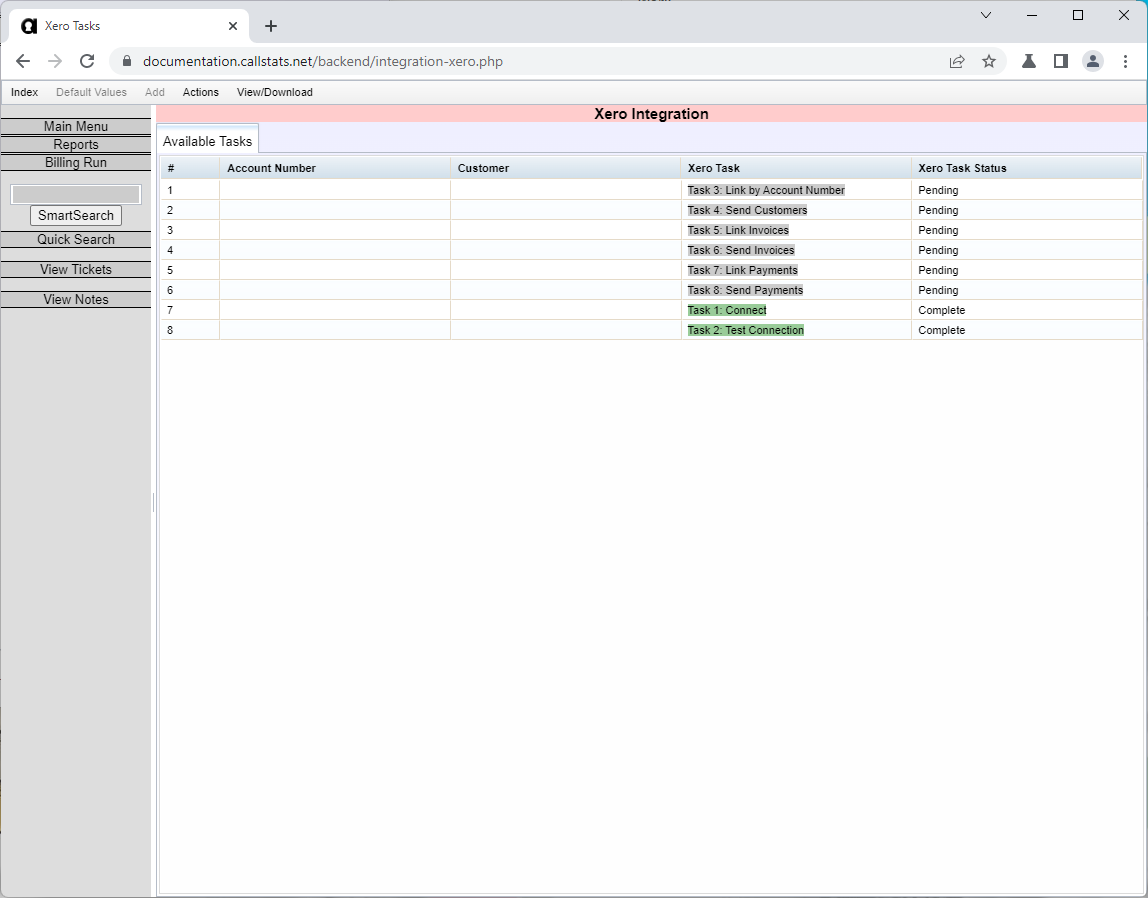Click the sidebar collapse handle
This screenshot has height=898, width=1148.
[152, 502]
